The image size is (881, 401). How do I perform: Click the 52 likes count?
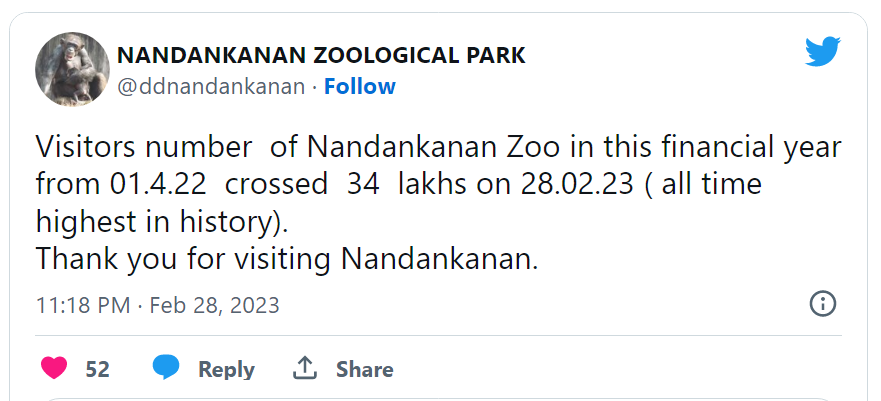coord(97,369)
